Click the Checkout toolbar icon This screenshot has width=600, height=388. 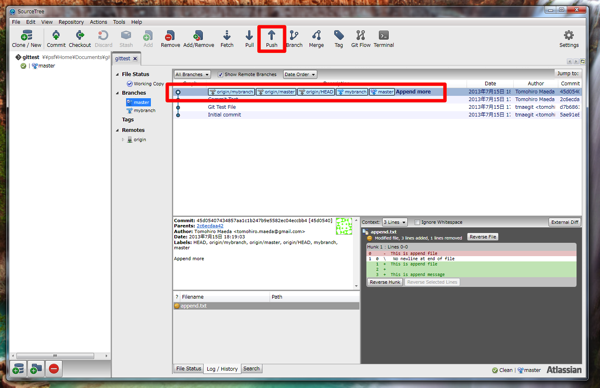pyautogui.click(x=80, y=39)
